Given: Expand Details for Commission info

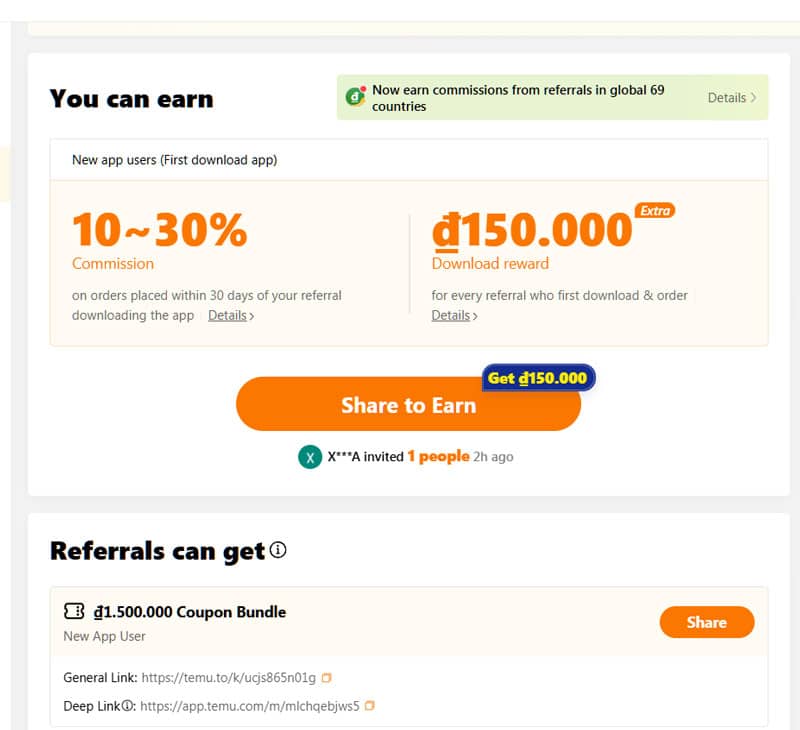Looking at the screenshot, I should point(229,315).
